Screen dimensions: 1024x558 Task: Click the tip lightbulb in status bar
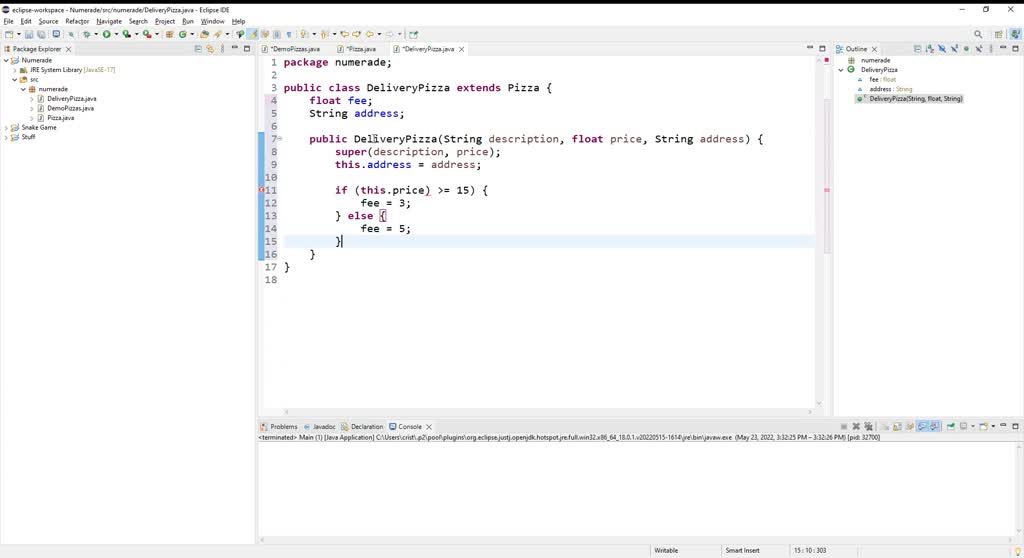1017,551
